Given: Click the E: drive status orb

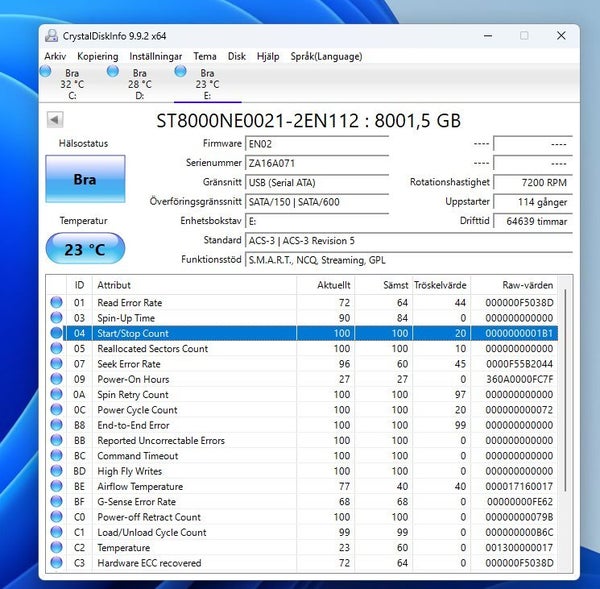Looking at the screenshot, I should click(x=180, y=71).
